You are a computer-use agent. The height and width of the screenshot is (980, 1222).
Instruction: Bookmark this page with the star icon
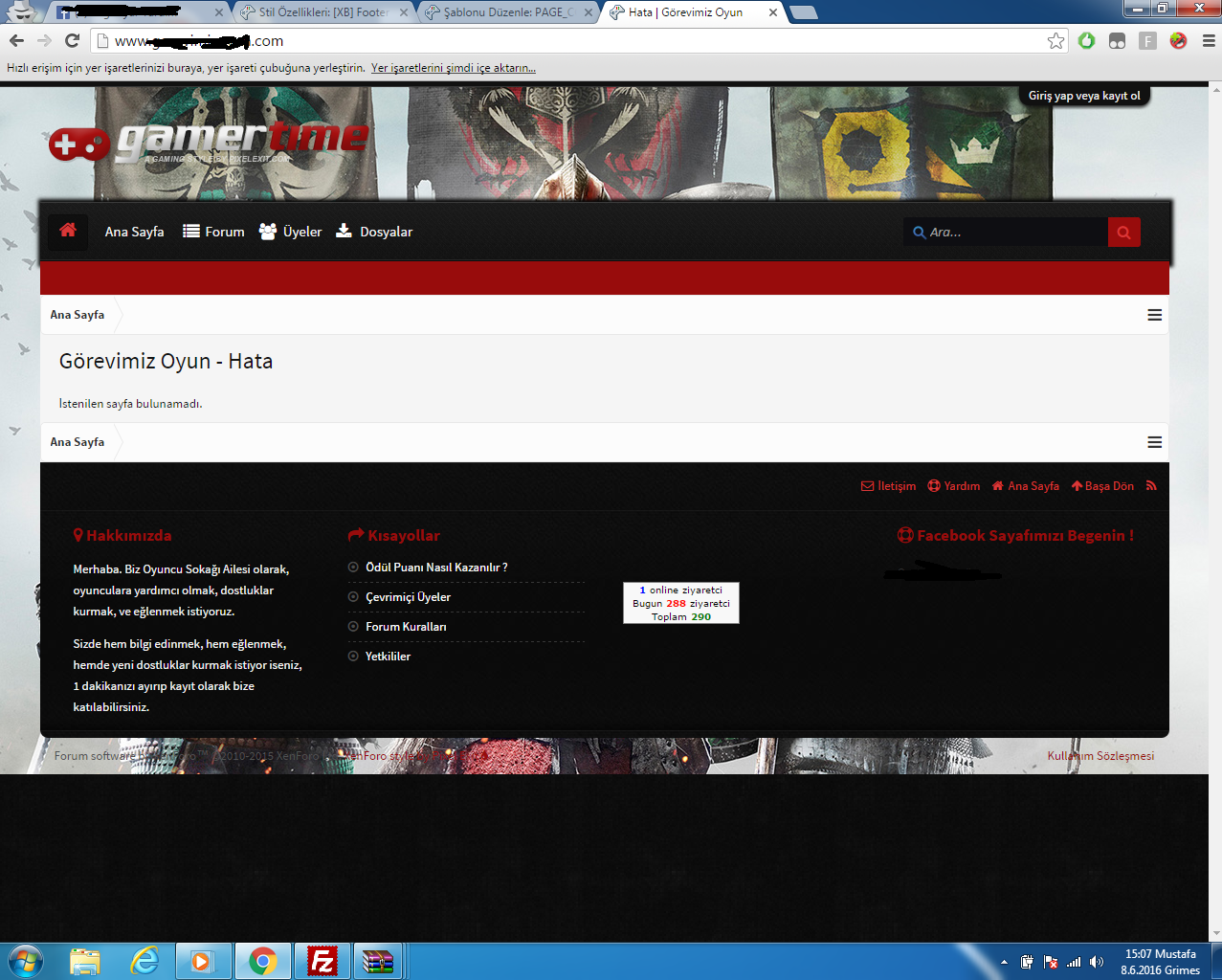click(1055, 40)
